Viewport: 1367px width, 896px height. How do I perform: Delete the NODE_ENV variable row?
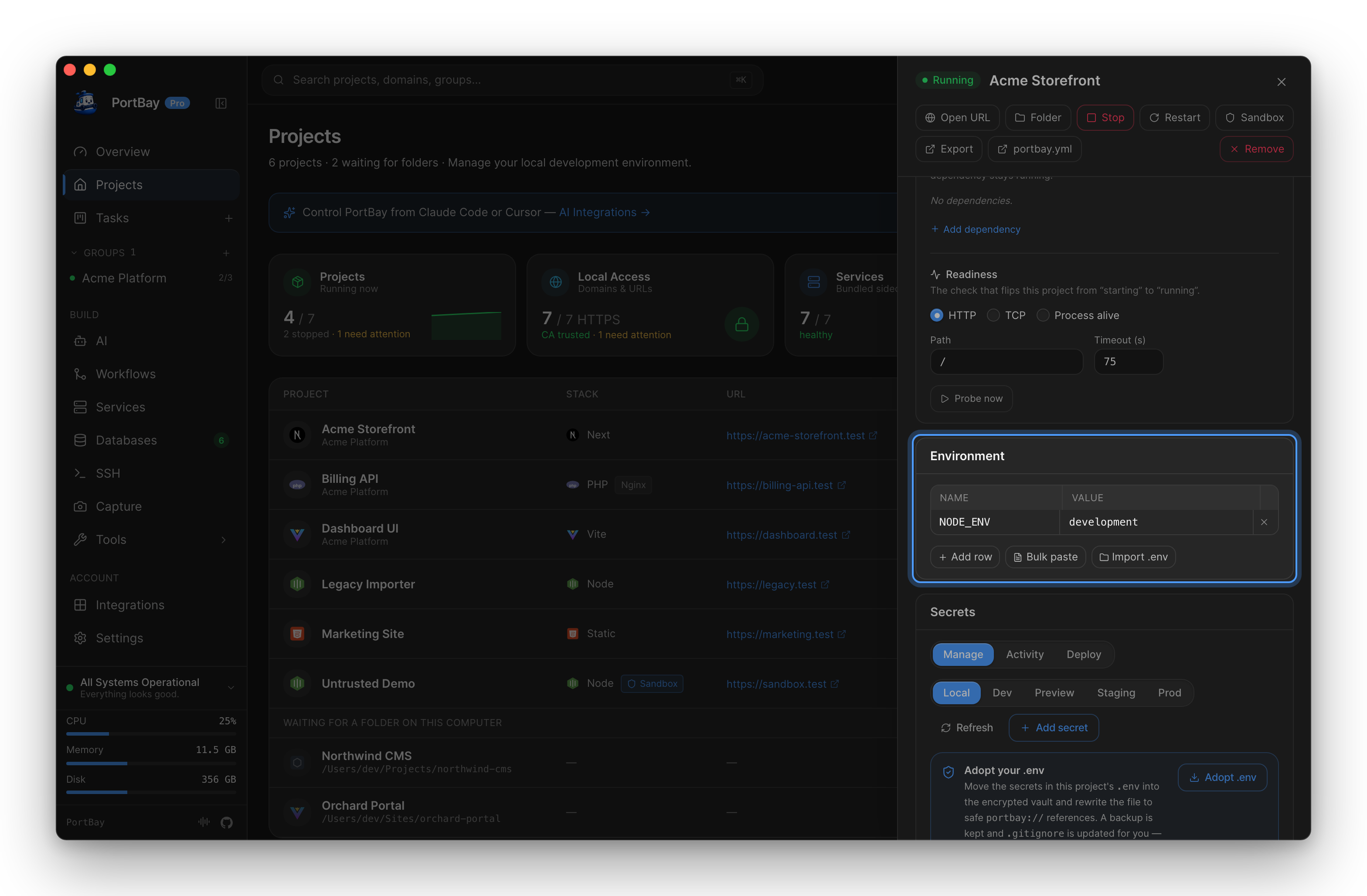coord(1264,522)
